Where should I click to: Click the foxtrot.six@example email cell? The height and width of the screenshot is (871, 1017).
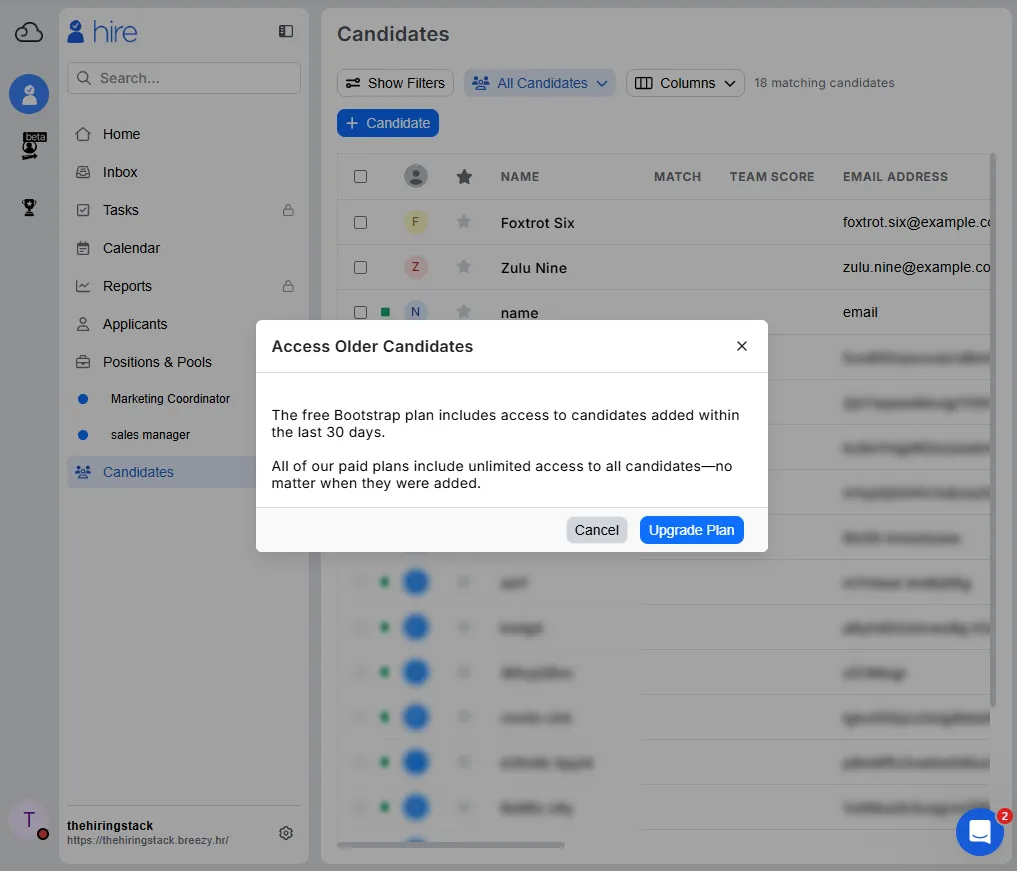[x=916, y=222]
